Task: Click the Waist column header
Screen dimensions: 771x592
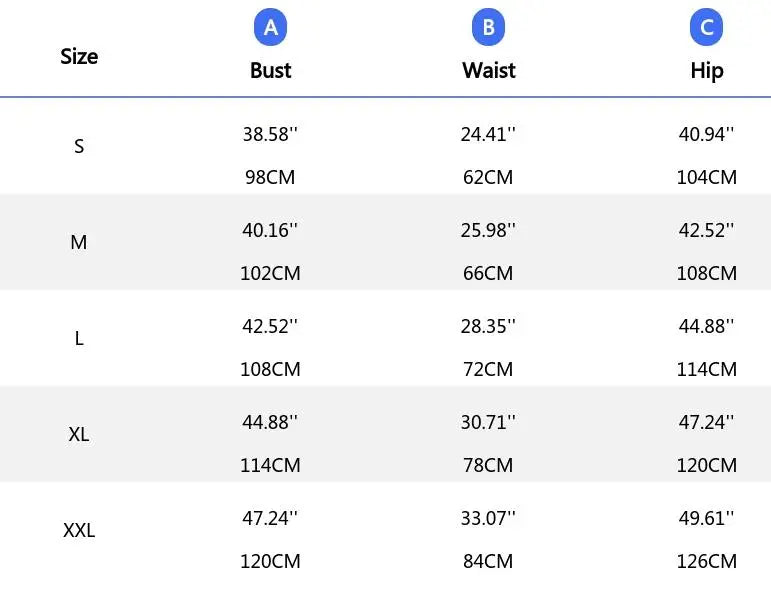Action: (488, 70)
